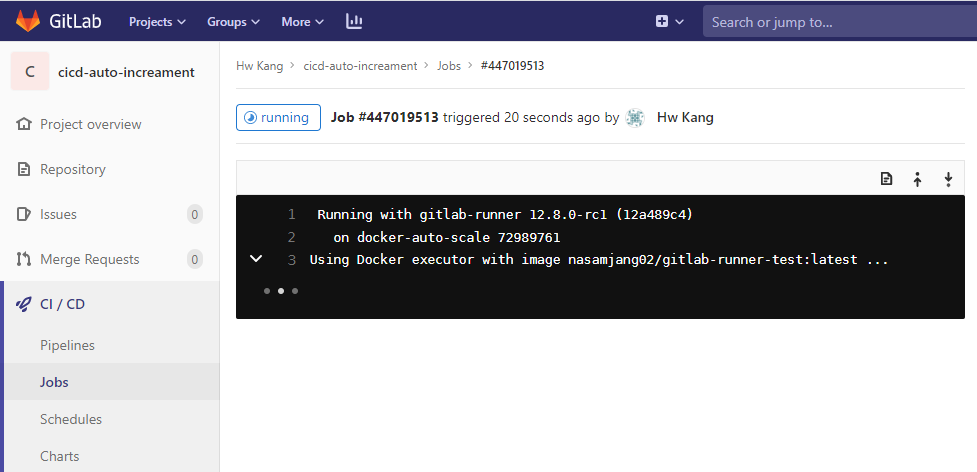Screen dimensions: 977x472
Task: Click the 'Running with gitlab-runner 12.8.0-rc1' line
Action: [x=505, y=215]
